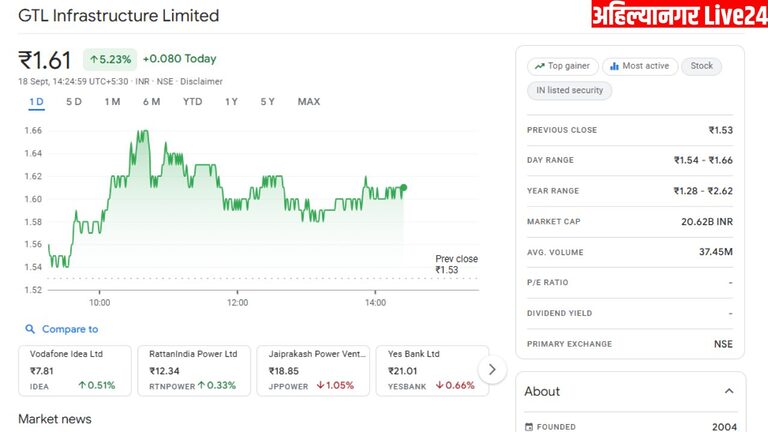768x432 pixels.
Task: Click the Stock category chip
Action: click(702, 66)
